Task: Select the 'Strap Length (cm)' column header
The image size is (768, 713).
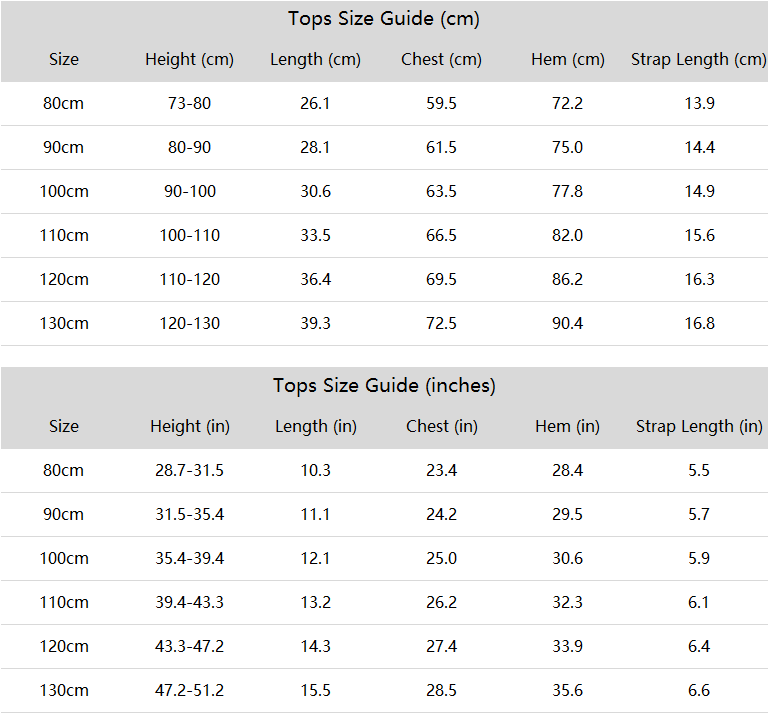Action: point(698,60)
